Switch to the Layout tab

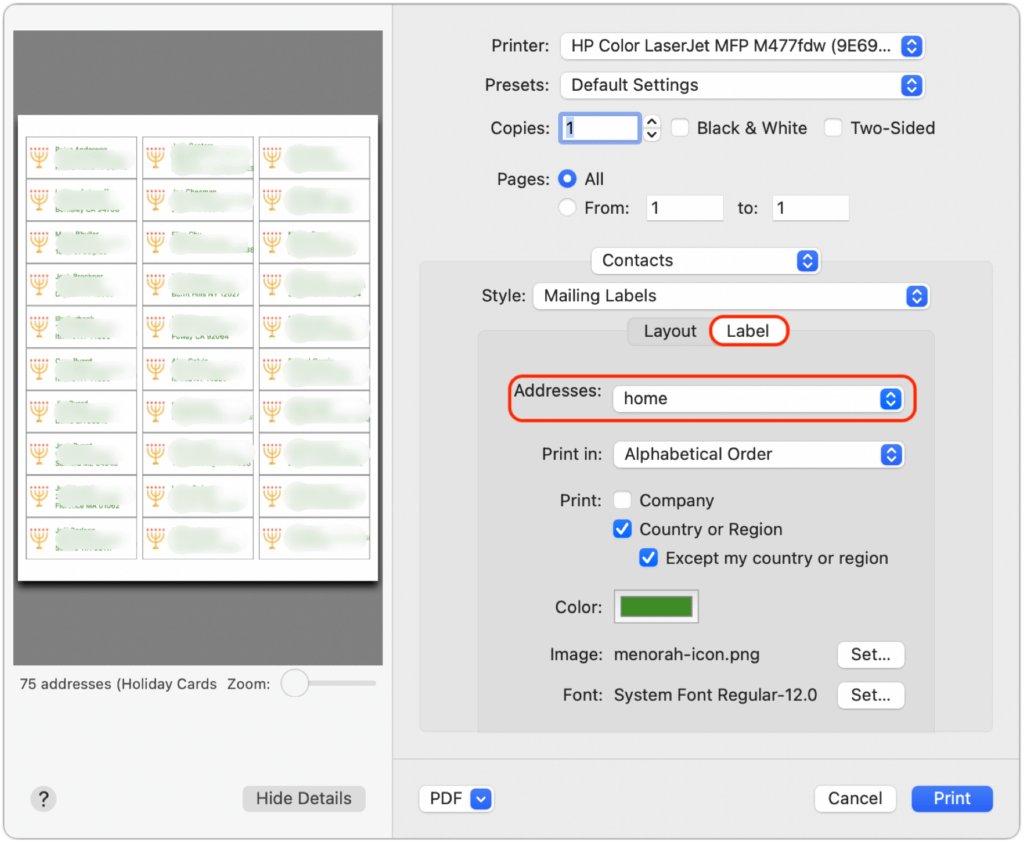click(669, 331)
